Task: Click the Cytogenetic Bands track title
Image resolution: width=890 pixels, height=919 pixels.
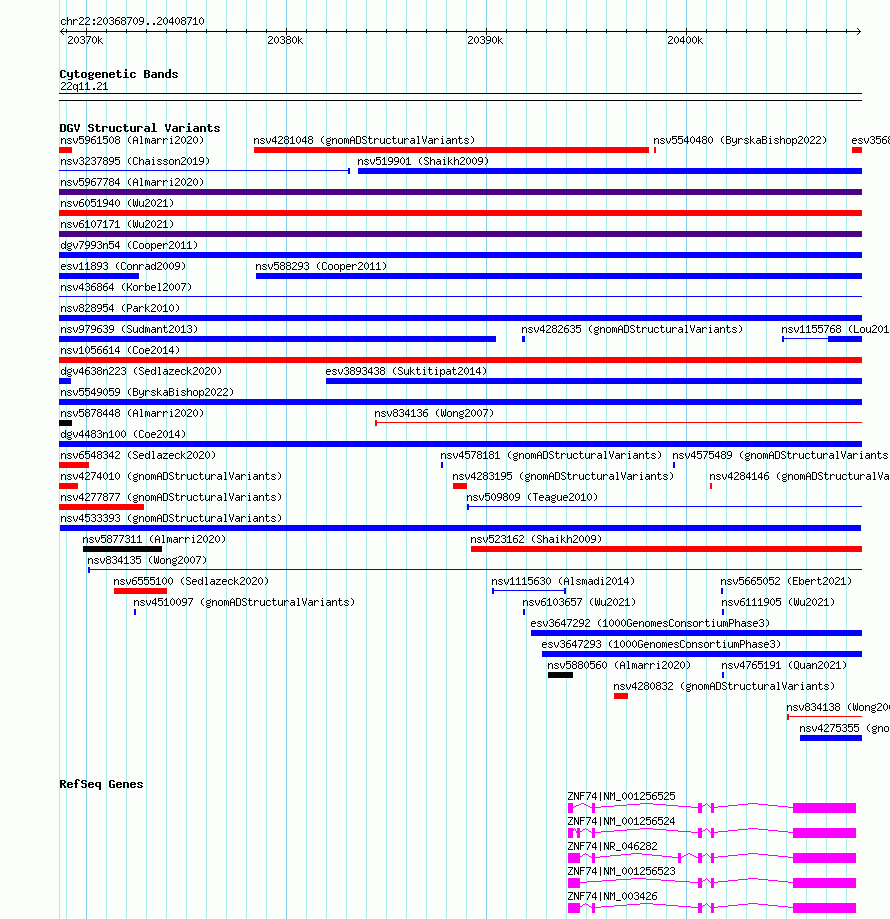Action: (x=118, y=74)
